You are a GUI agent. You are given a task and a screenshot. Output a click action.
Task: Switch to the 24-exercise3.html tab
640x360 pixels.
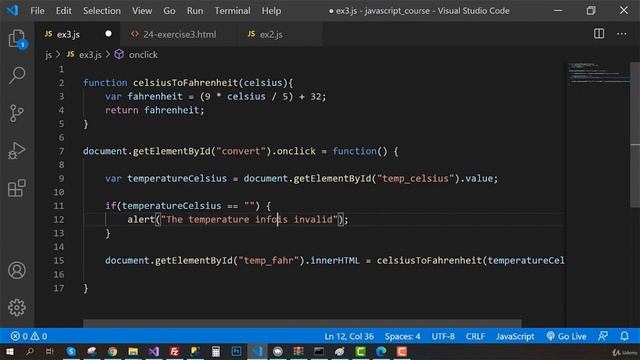[x=179, y=34]
